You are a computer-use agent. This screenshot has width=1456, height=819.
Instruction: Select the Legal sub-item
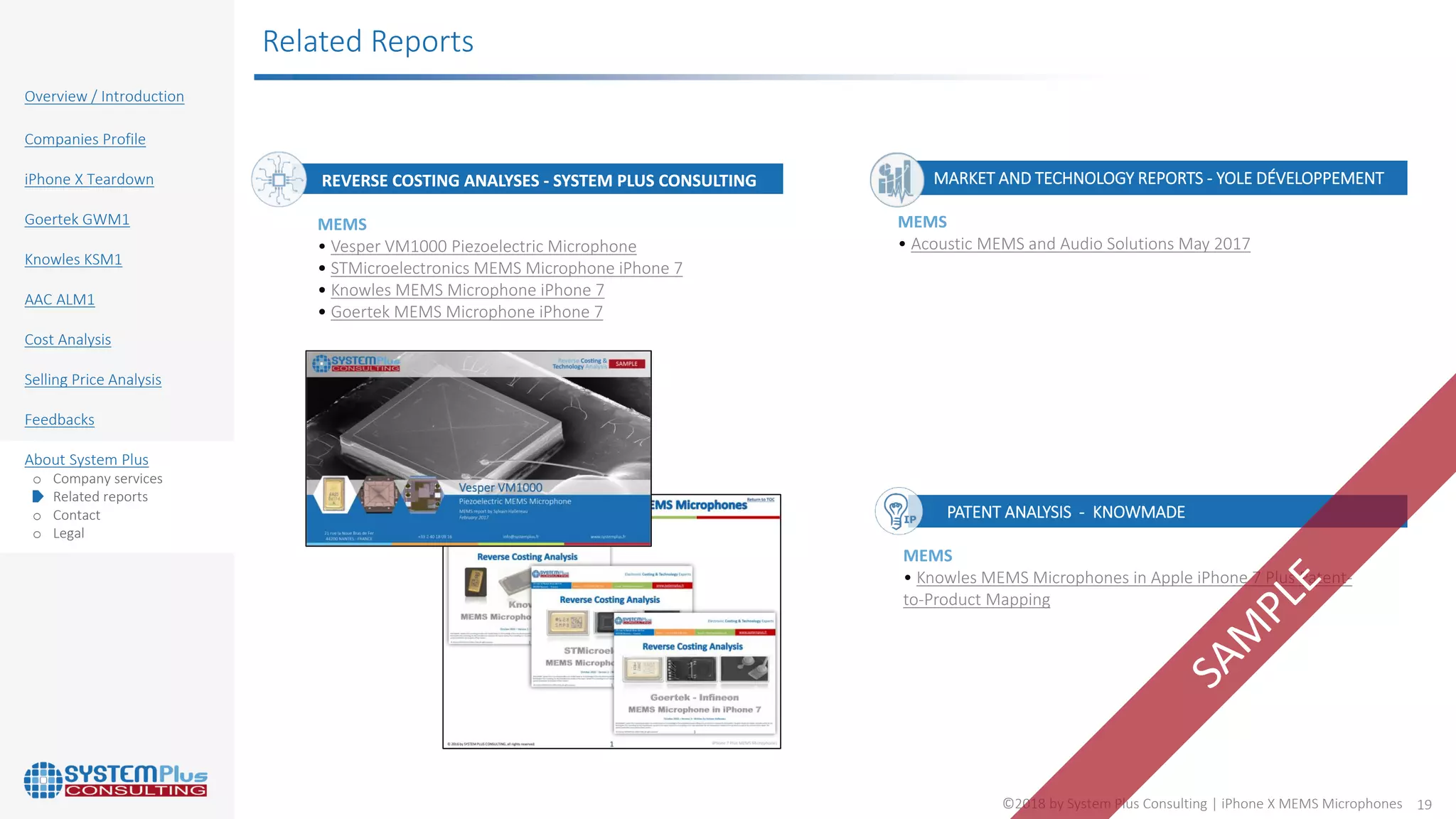coord(68,533)
